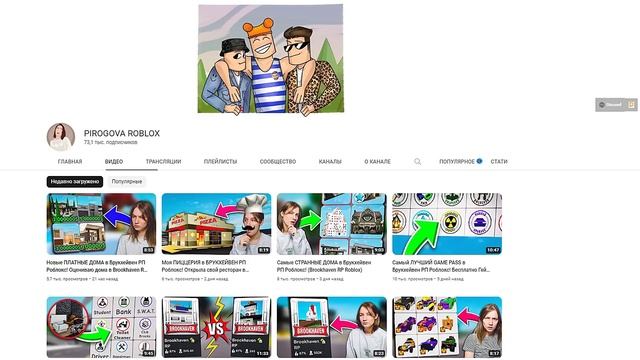Click the 8:19 duration badge on pizza video

pos(264,250)
